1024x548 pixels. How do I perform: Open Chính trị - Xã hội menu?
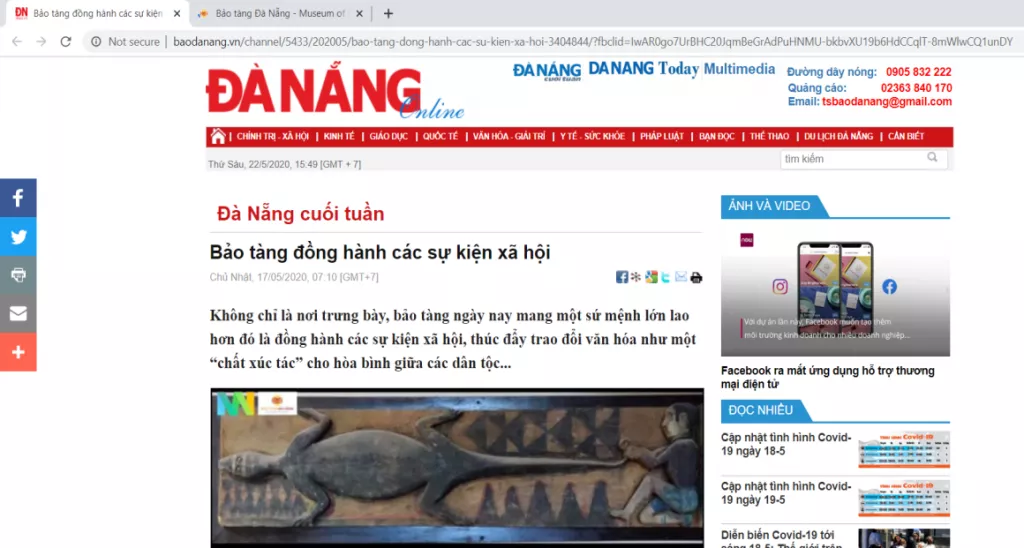point(272,137)
